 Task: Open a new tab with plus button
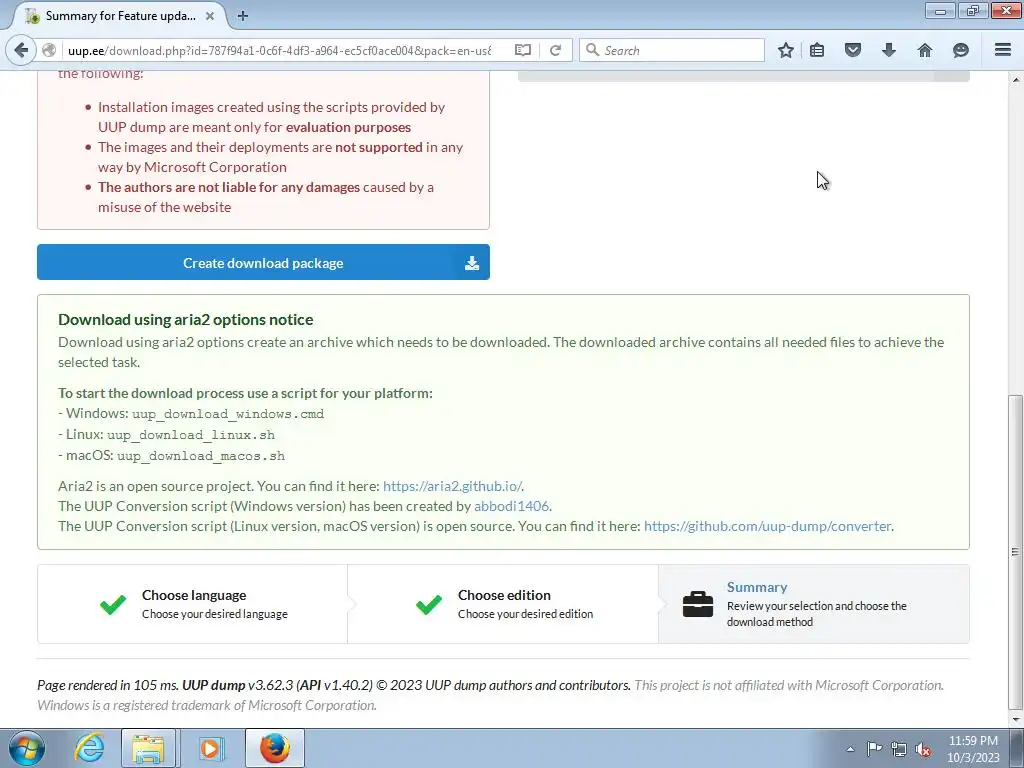242,16
